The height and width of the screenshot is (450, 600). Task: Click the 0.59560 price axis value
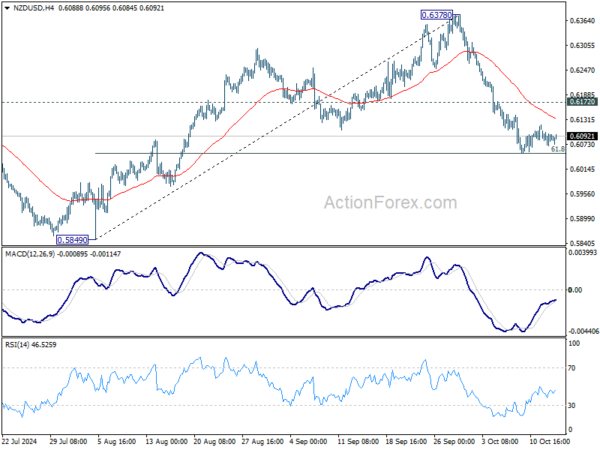coord(583,194)
